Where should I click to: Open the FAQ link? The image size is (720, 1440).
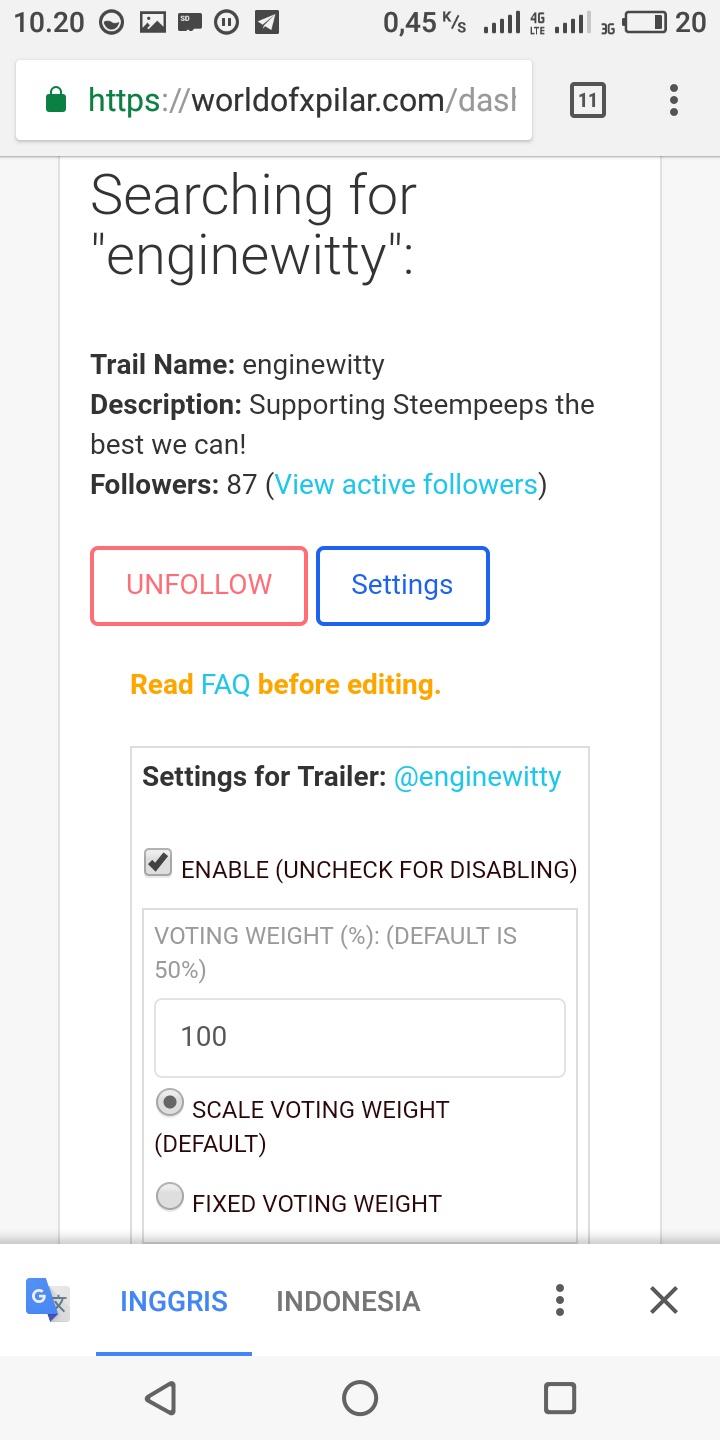click(225, 685)
